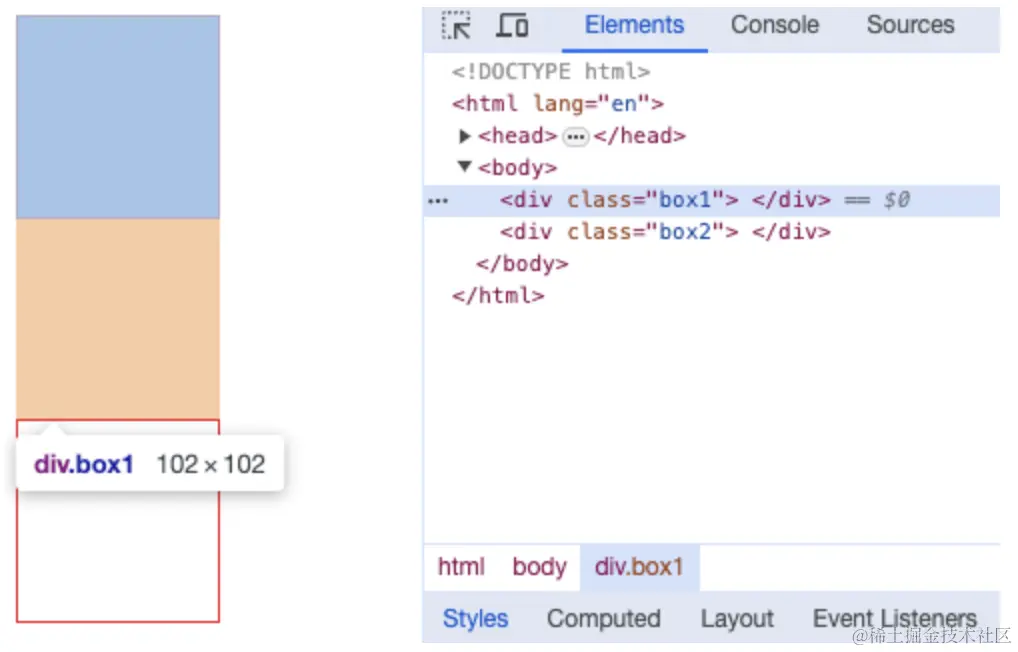Open the Sources tab

pyautogui.click(x=910, y=26)
